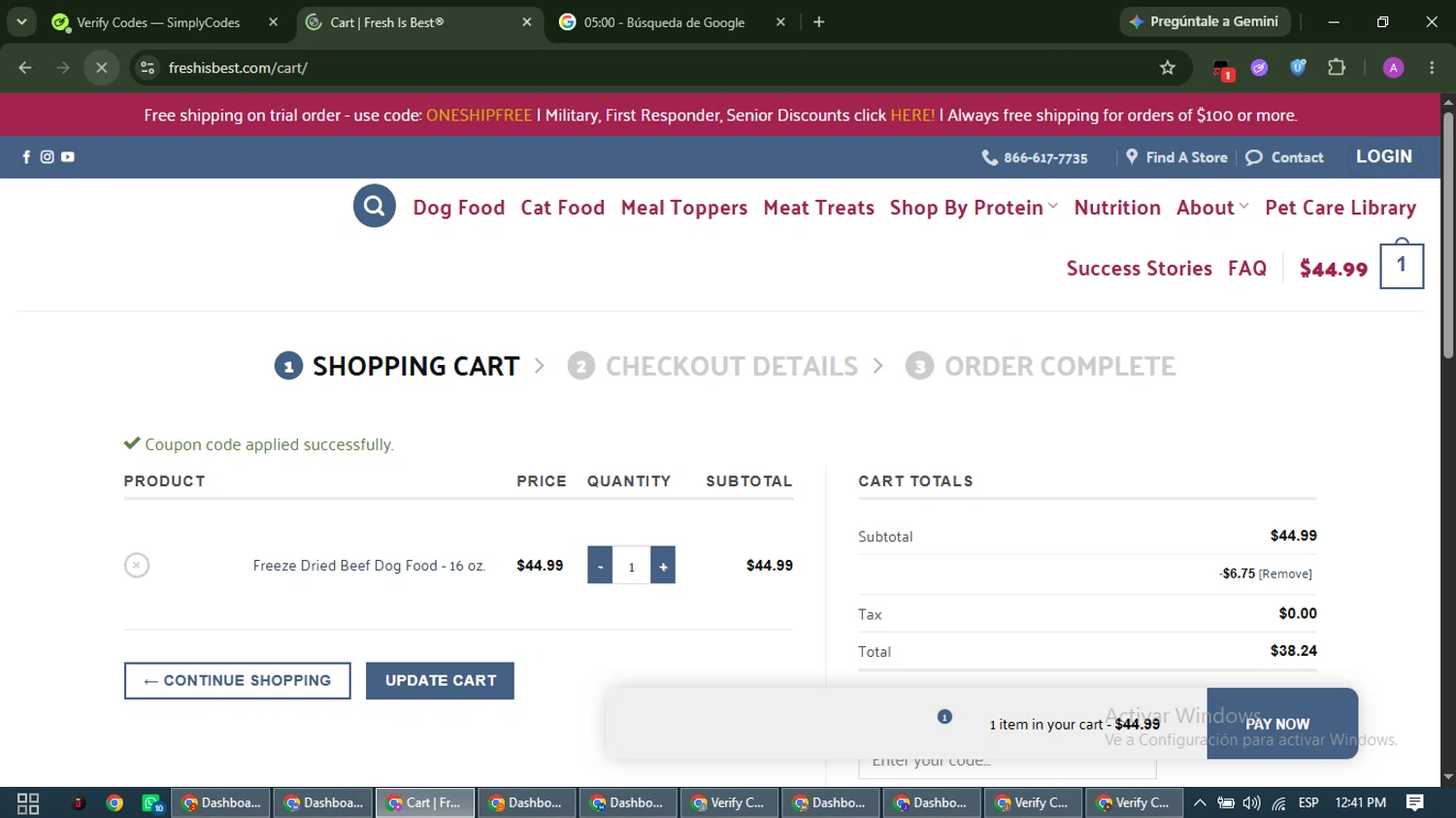This screenshot has height=818, width=1456.
Task: Open the Instagram social icon
Action: [x=47, y=157]
